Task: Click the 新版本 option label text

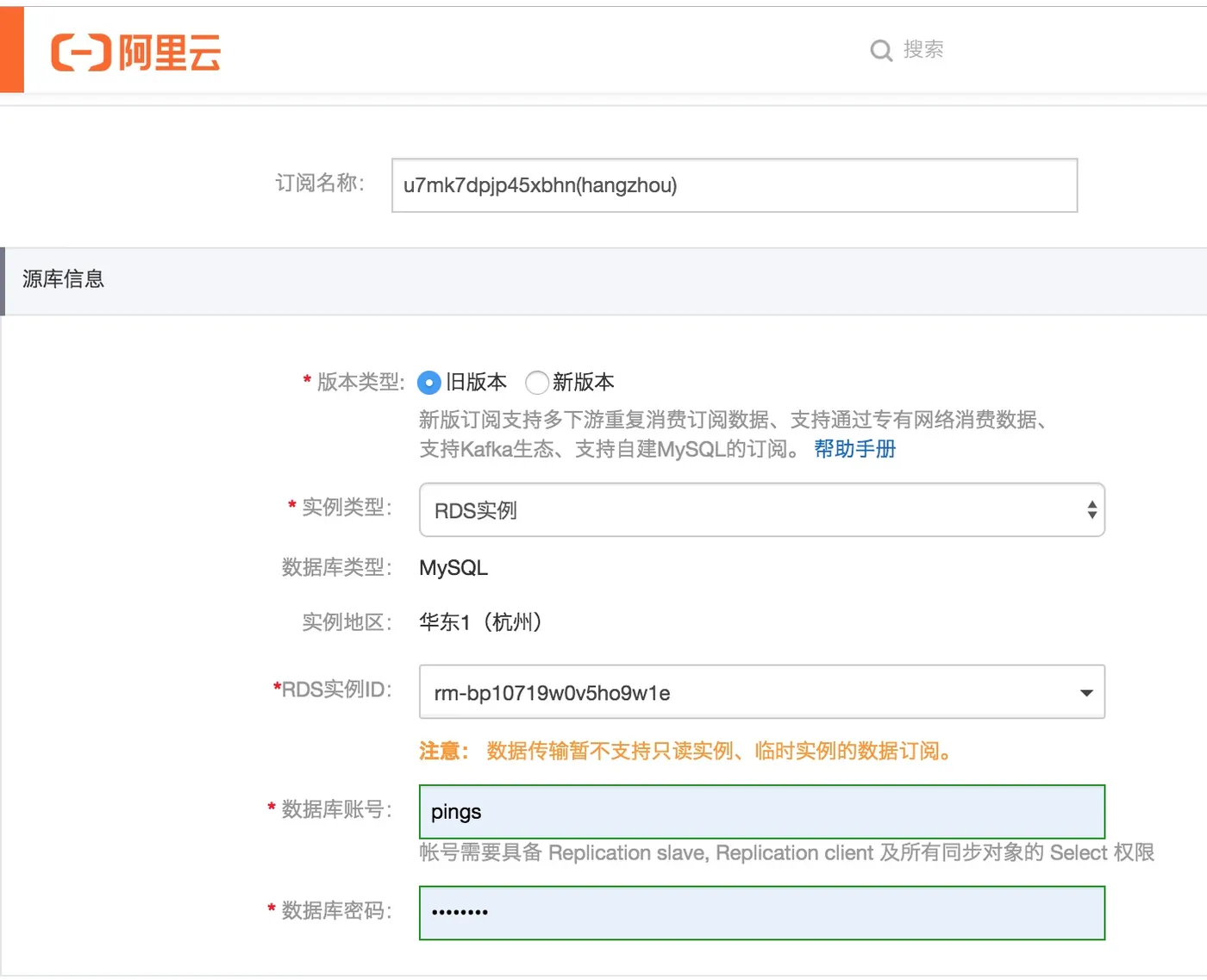Action: click(584, 382)
